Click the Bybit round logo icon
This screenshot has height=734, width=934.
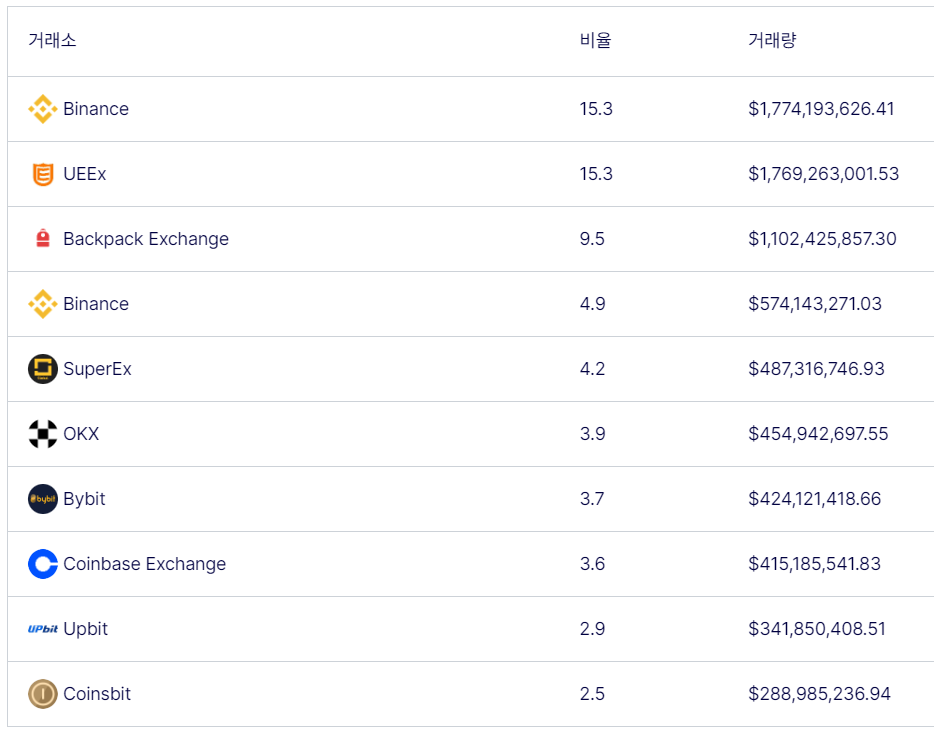[43, 499]
